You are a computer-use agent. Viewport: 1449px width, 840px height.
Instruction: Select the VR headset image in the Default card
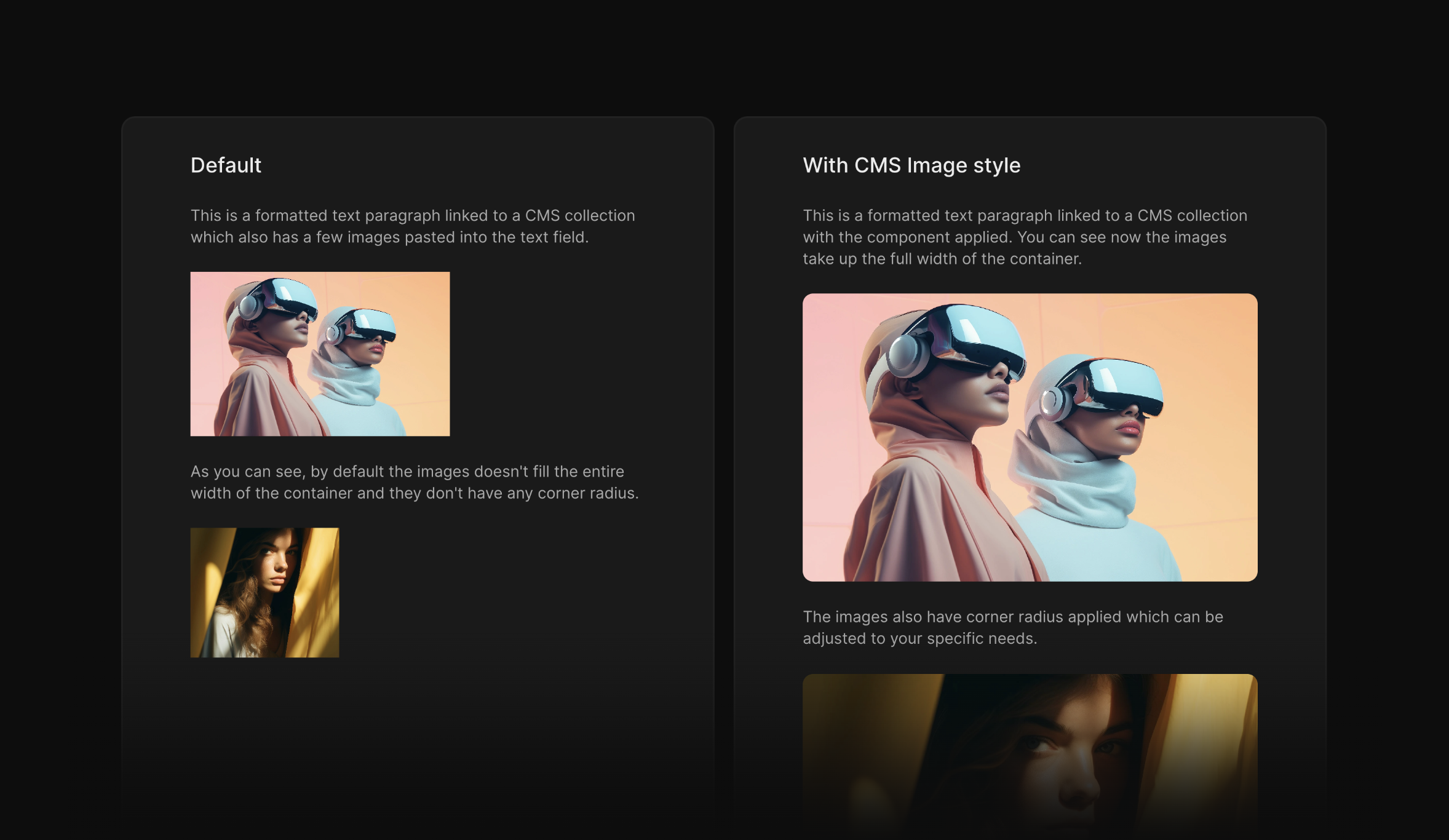320,354
